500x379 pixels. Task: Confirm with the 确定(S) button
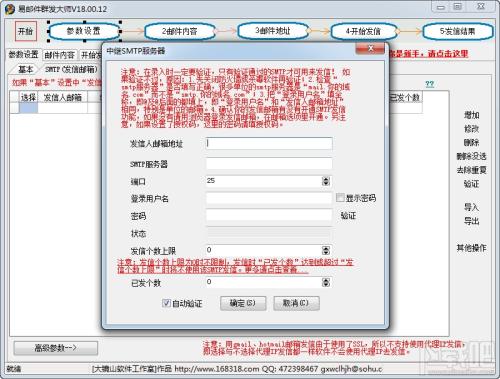243,303
